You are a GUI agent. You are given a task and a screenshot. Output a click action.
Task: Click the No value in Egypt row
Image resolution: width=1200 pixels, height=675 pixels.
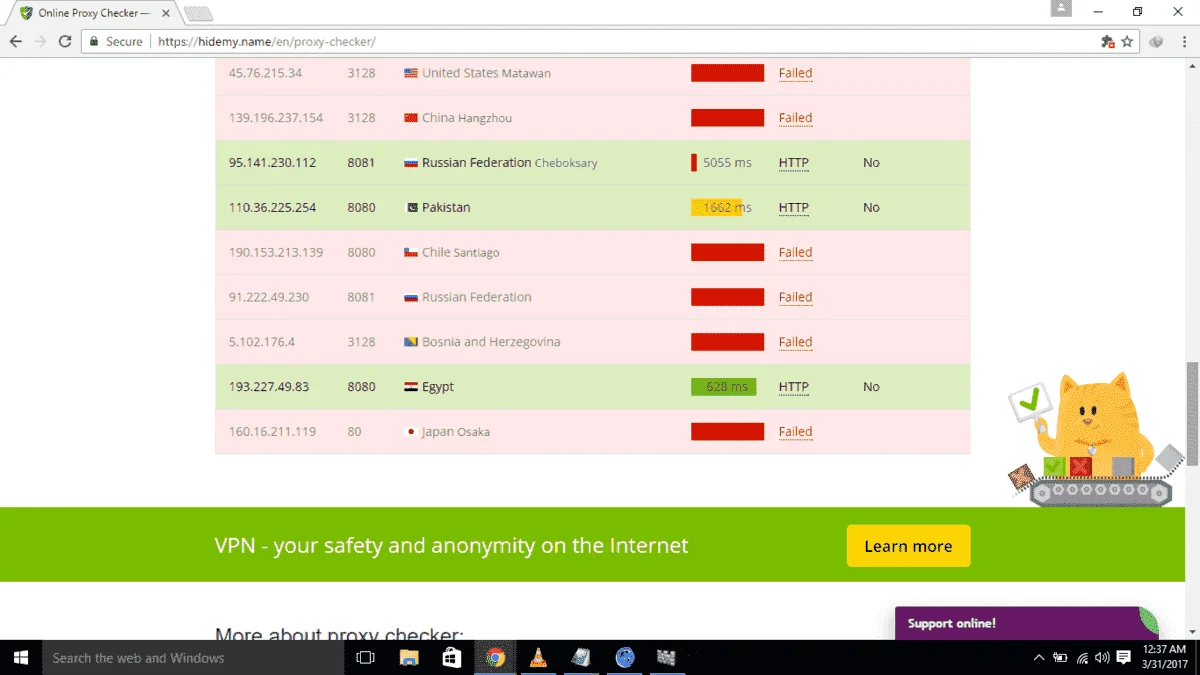(x=871, y=387)
